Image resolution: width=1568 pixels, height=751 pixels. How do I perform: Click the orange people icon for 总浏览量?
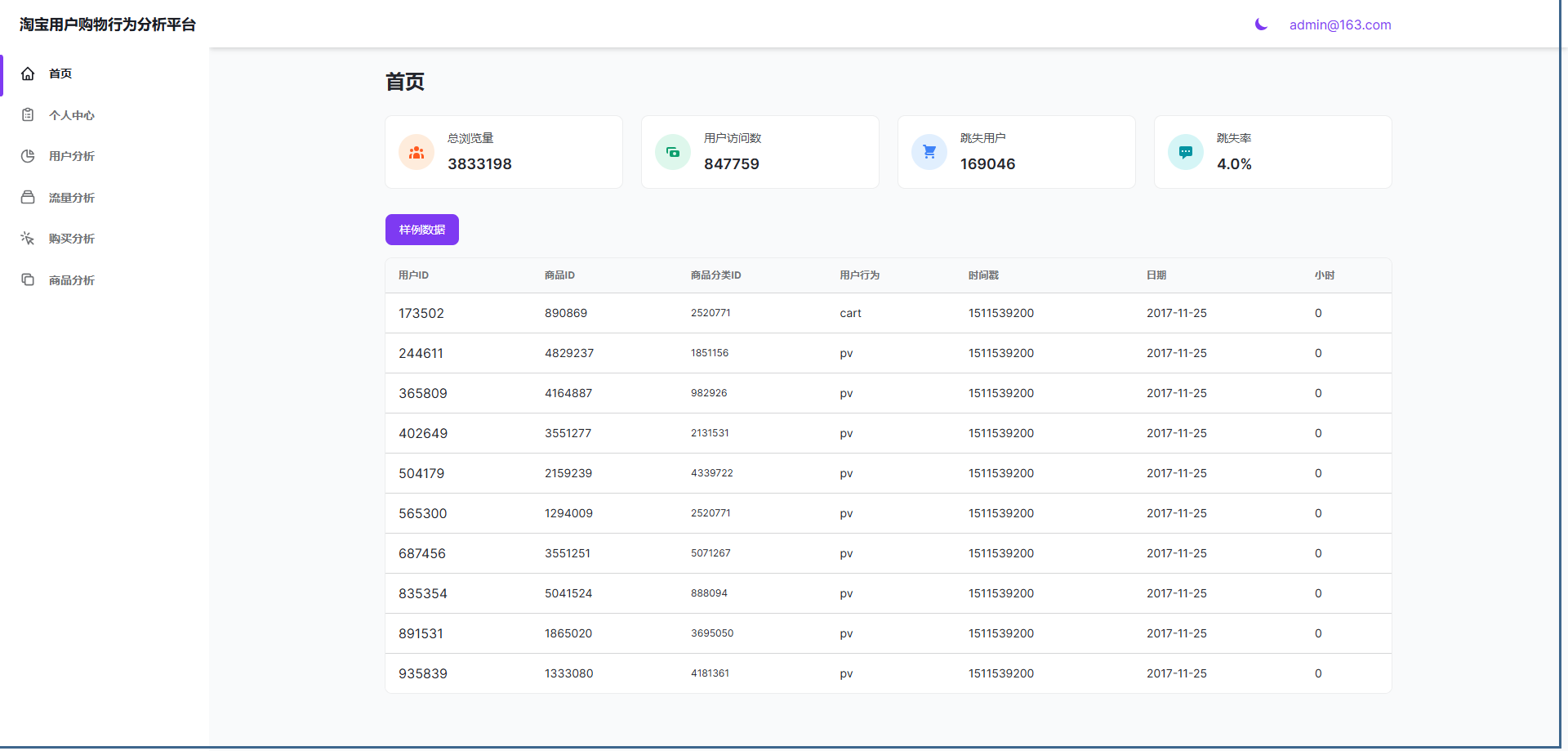416,152
